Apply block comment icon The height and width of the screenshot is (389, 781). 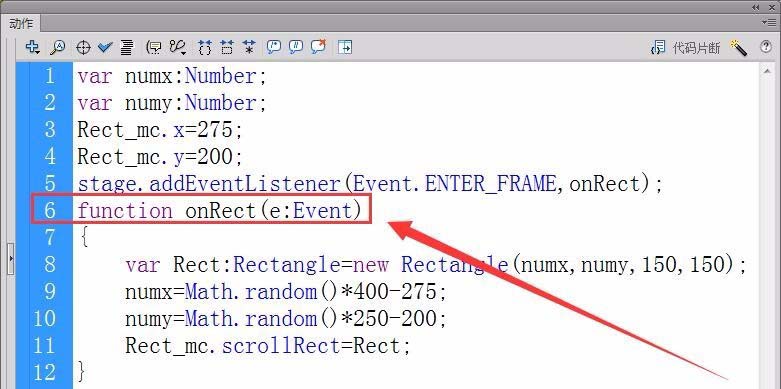point(273,47)
